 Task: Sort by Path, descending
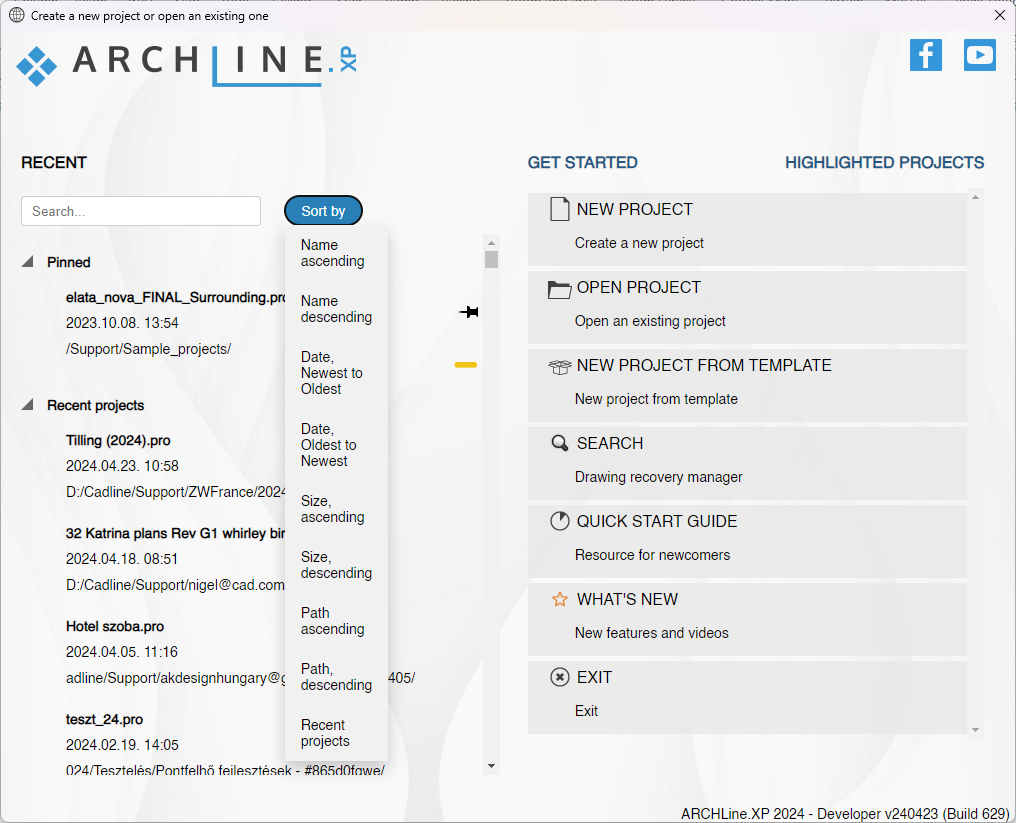(336, 677)
